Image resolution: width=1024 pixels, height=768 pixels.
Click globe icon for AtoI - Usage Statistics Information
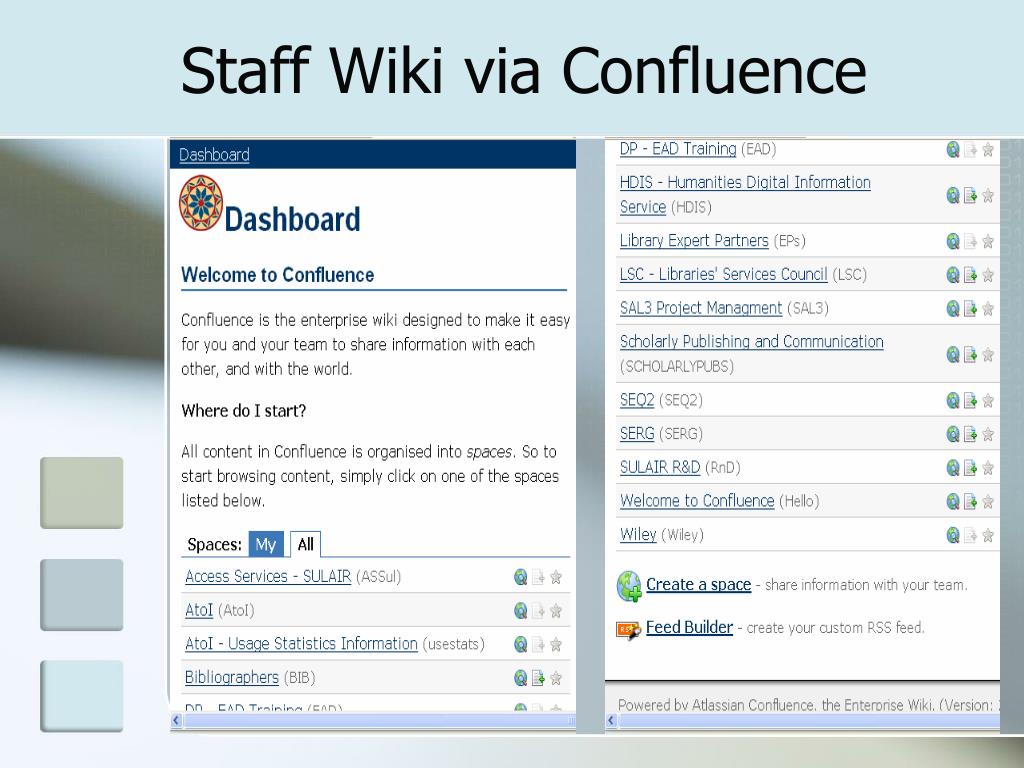[520, 645]
